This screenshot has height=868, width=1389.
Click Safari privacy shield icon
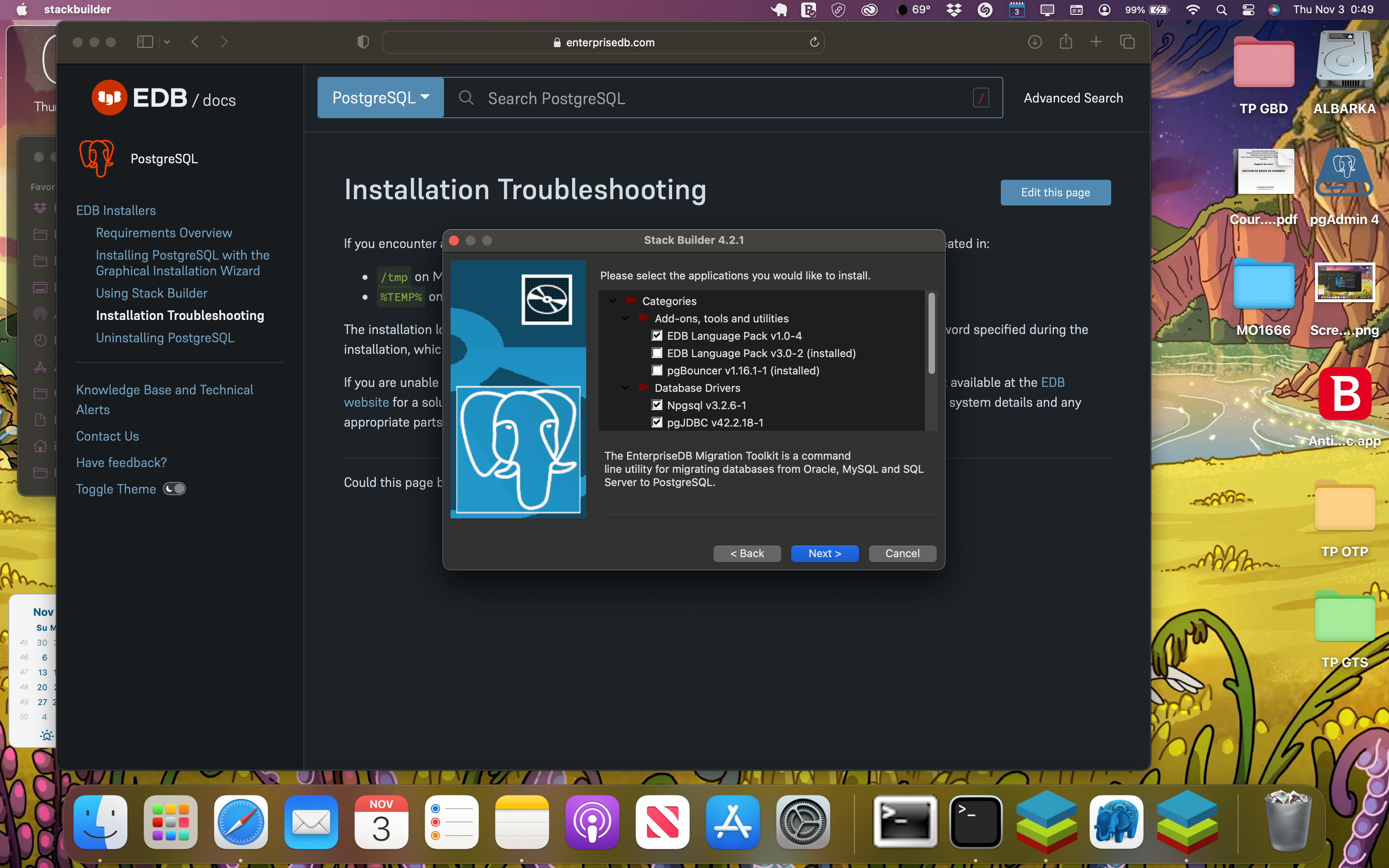(363, 42)
